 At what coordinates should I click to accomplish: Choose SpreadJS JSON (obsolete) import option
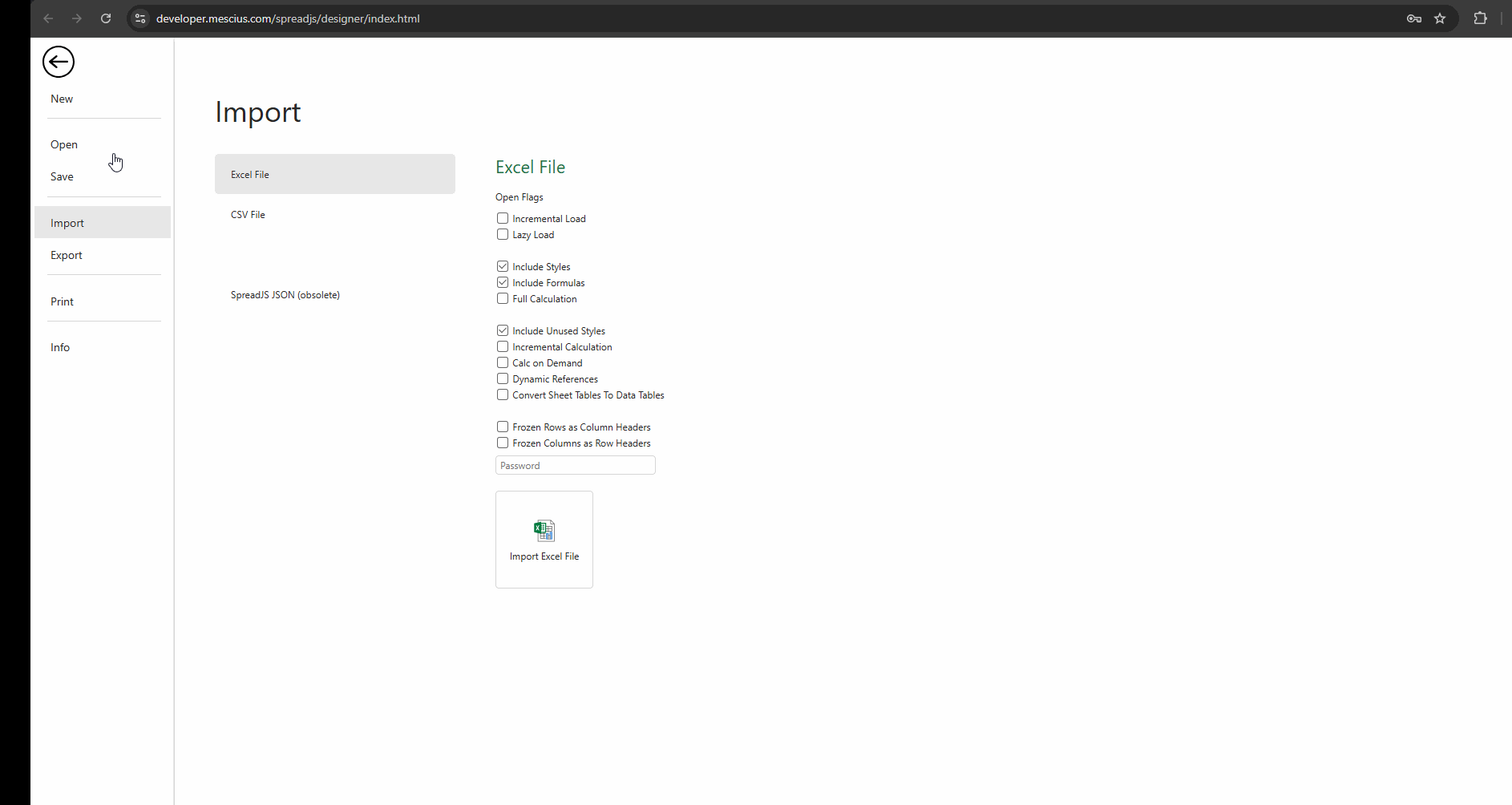285,295
